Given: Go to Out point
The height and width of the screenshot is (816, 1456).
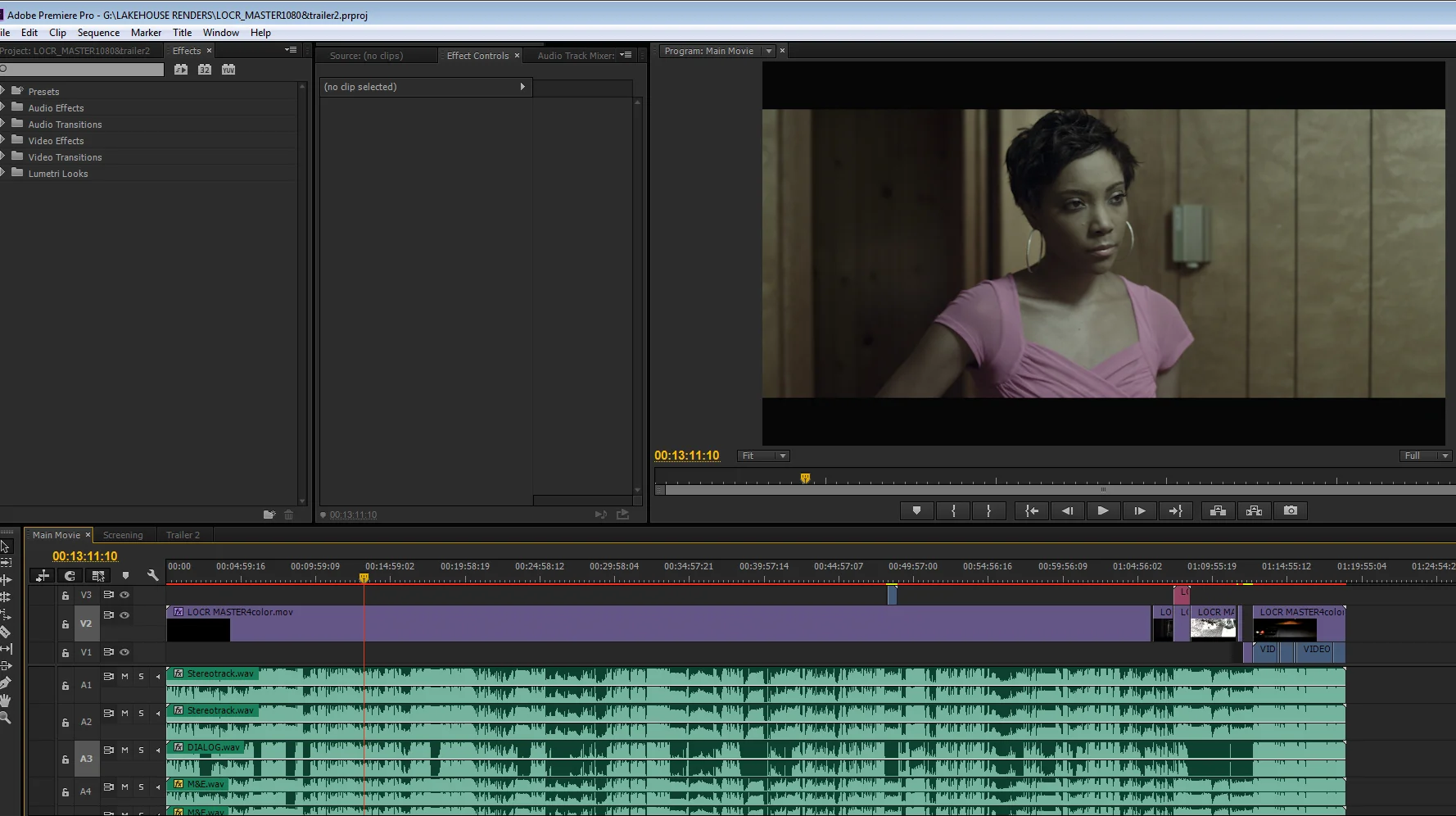Looking at the screenshot, I should pyautogui.click(x=1175, y=510).
